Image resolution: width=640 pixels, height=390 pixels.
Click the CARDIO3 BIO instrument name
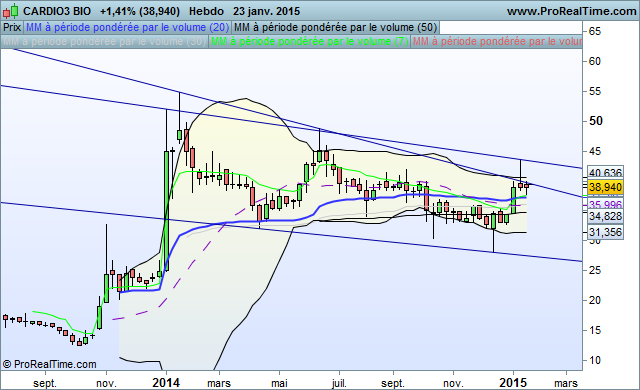pos(57,11)
